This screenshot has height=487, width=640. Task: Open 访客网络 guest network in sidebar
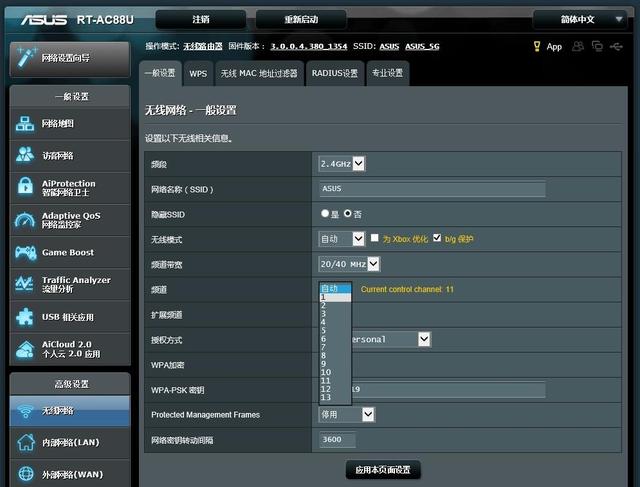tap(25, 156)
